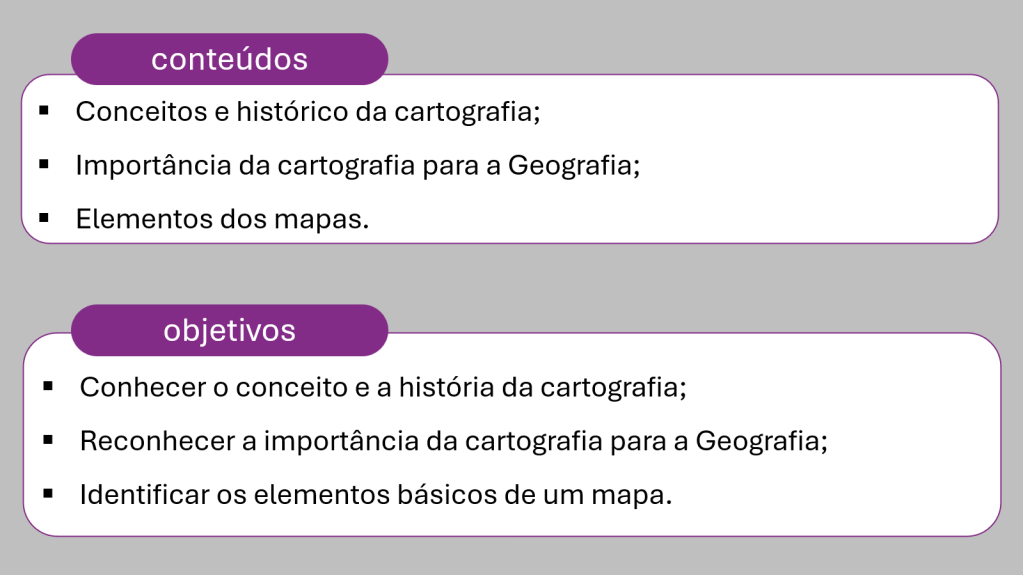Click the purple "conteúdos" header label
The width and height of the screenshot is (1023, 575).
(x=229, y=59)
